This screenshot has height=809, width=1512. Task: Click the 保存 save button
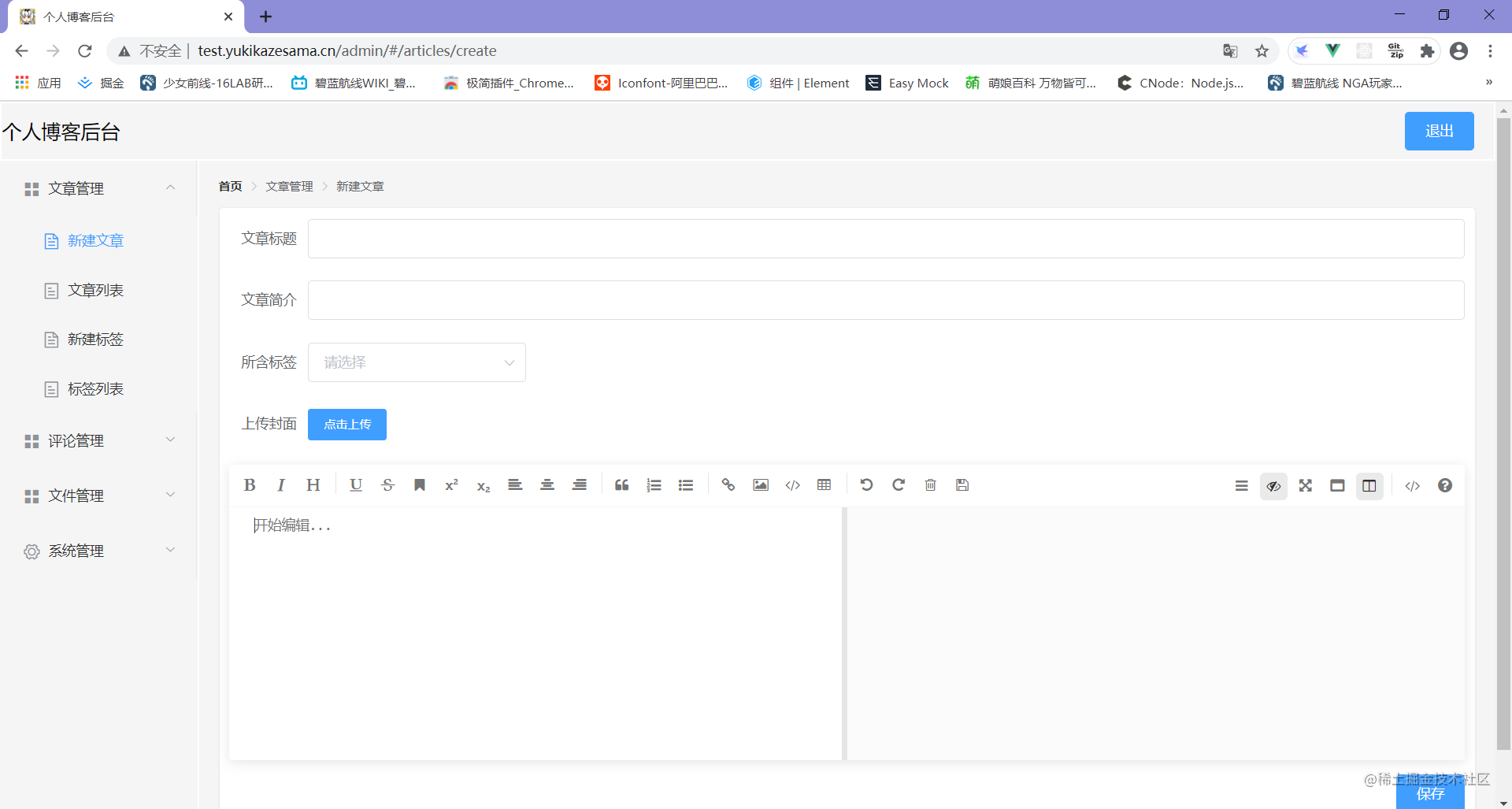(x=1430, y=794)
